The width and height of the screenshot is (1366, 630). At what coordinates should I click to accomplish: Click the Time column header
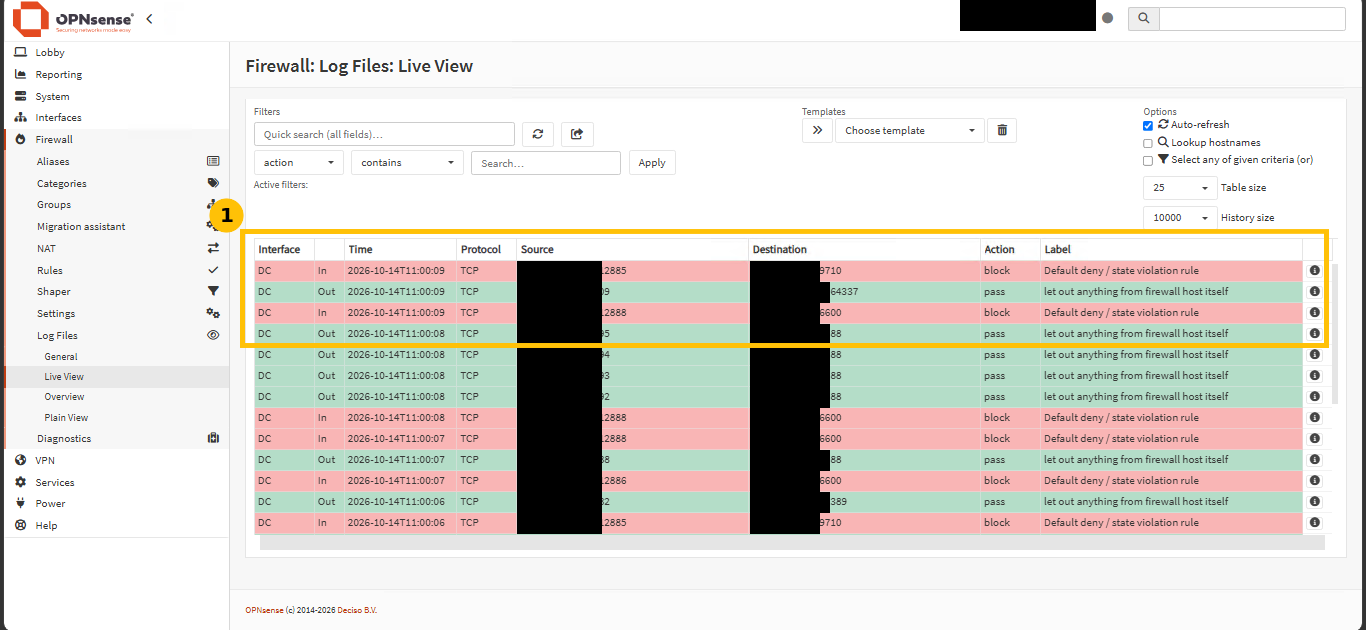pos(360,249)
